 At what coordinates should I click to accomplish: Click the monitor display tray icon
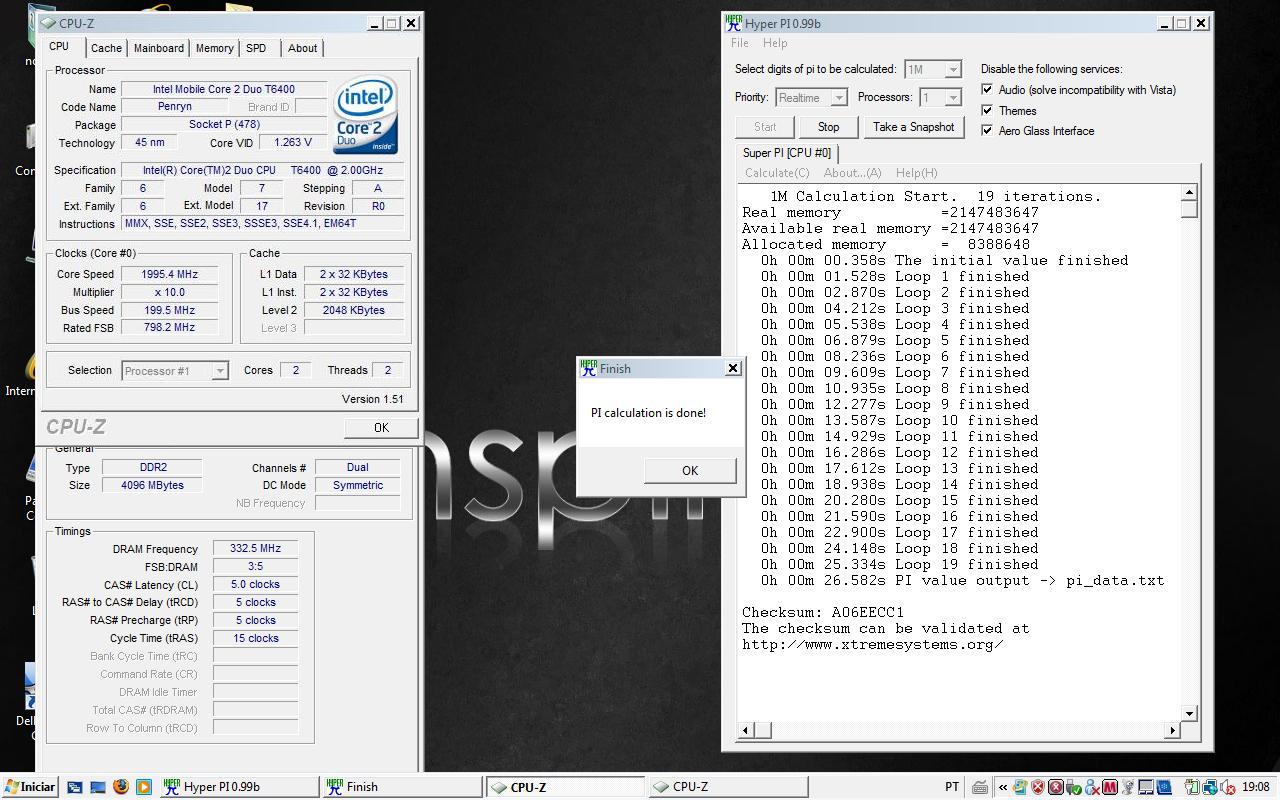tap(1146, 787)
